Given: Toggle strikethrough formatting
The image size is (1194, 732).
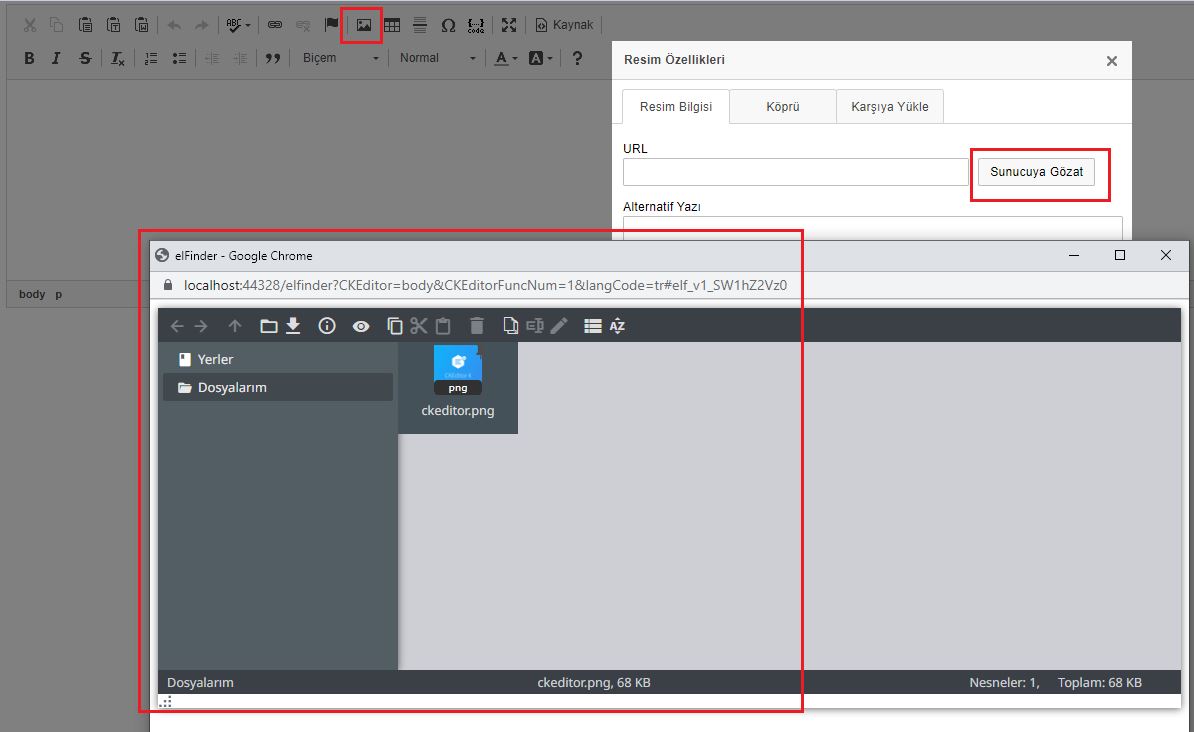Looking at the screenshot, I should (x=85, y=58).
